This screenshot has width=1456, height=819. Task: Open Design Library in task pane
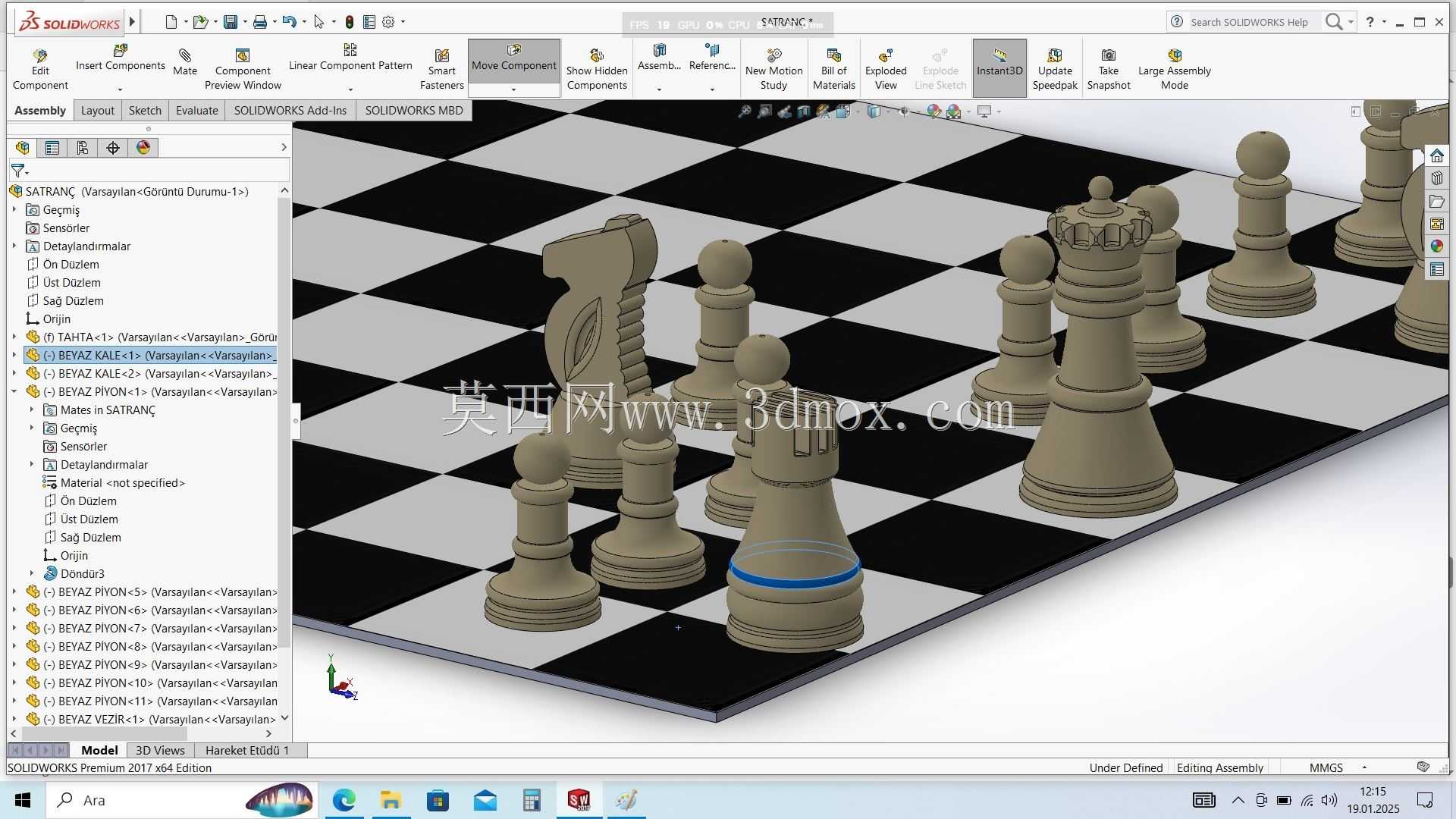coord(1436,179)
